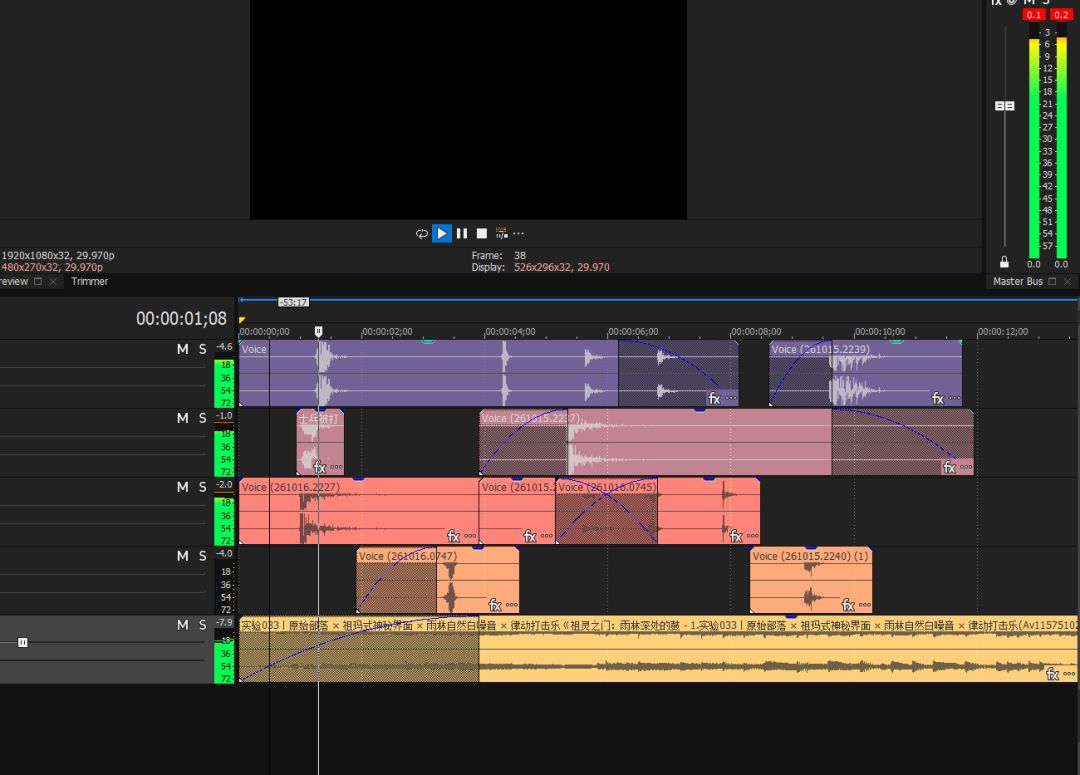Click the Master Bus volume fader handle

(x=1005, y=105)
